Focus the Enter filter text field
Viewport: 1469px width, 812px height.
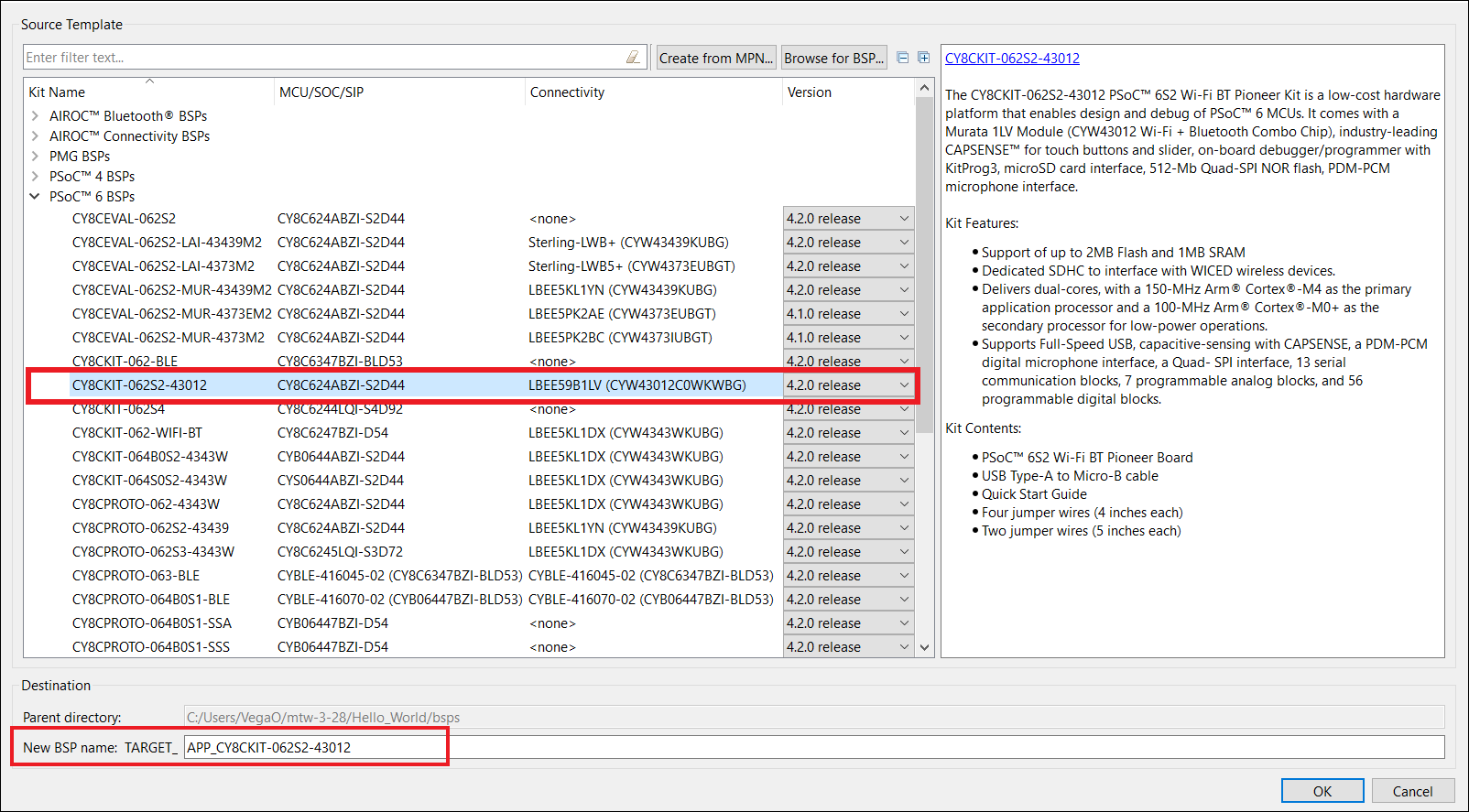point(335,57)
